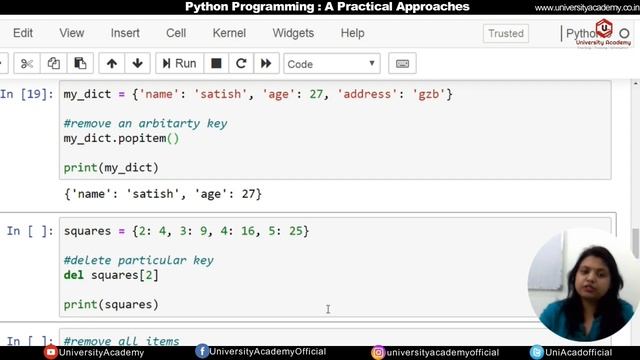Viewport: 640px width, 360px height.
Task: Click the Python kernel name label
Action: [582, 33]
